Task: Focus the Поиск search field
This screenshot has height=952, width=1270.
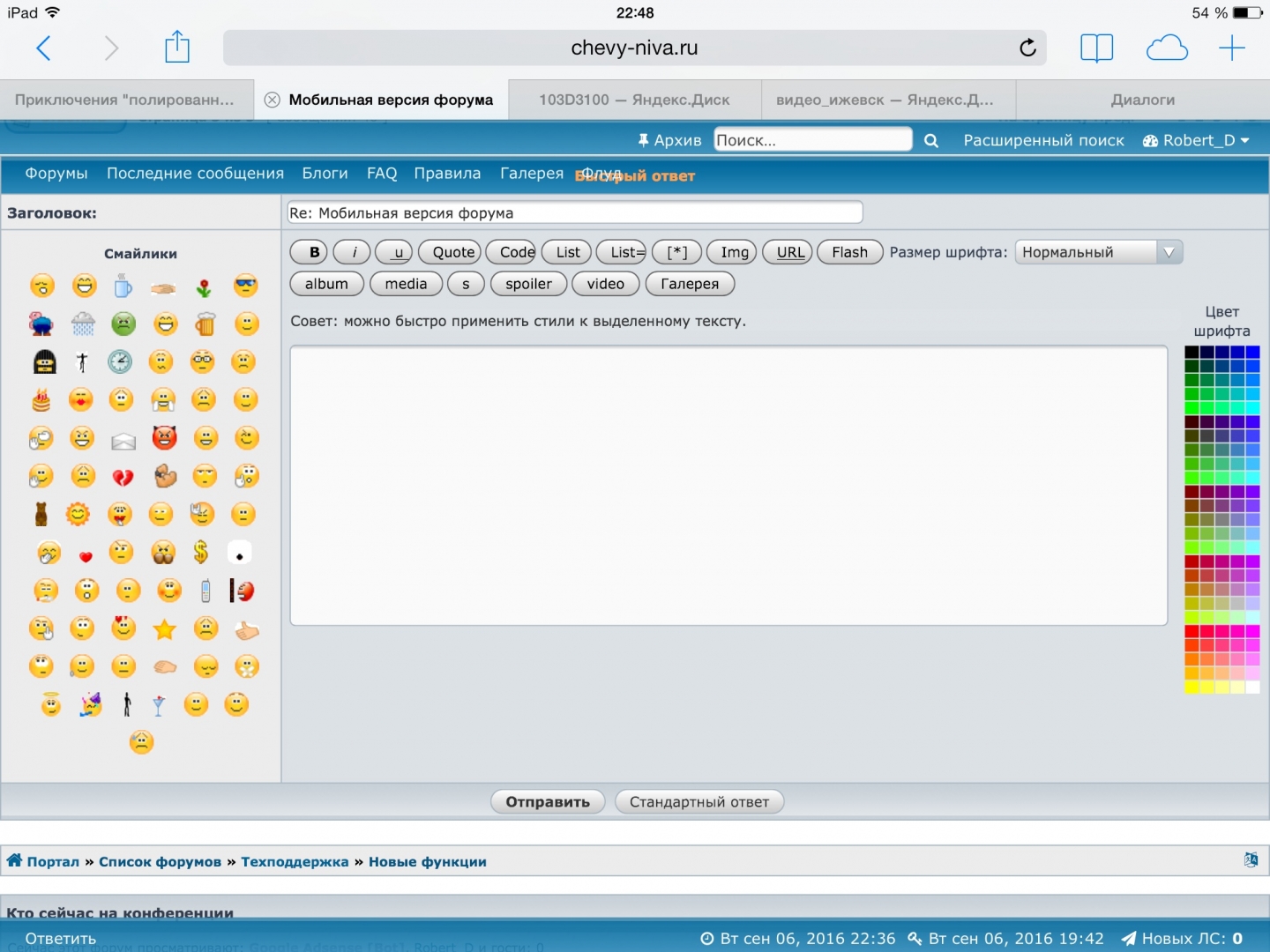Action: [x=811, y=140]
